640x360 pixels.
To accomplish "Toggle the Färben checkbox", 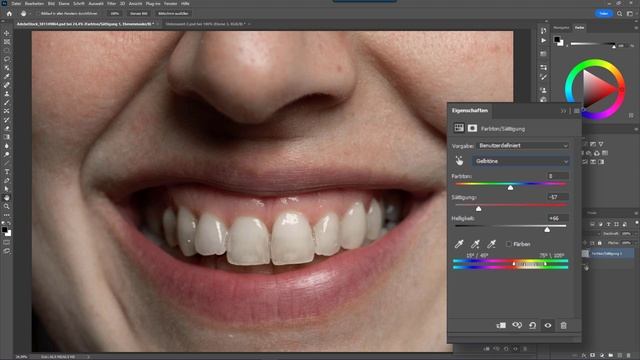I will (509, 244).
